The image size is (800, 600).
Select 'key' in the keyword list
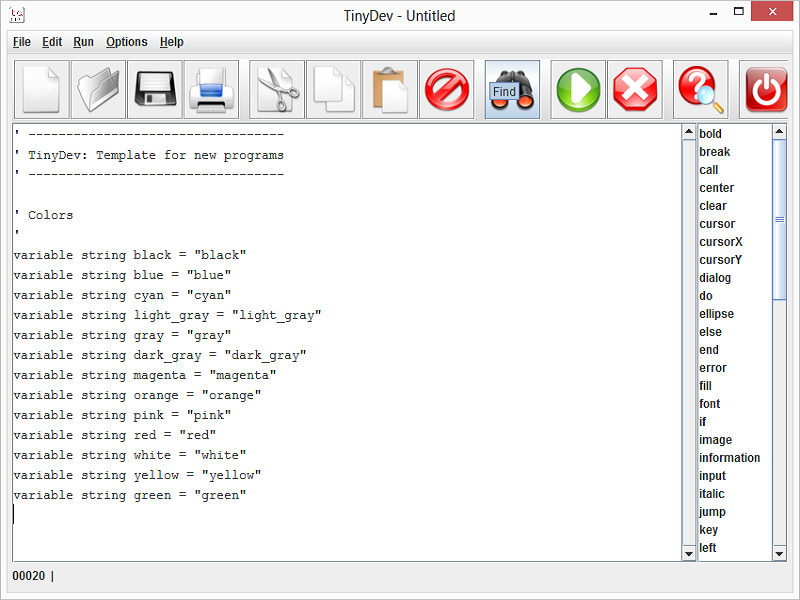[x=708, y=530]
